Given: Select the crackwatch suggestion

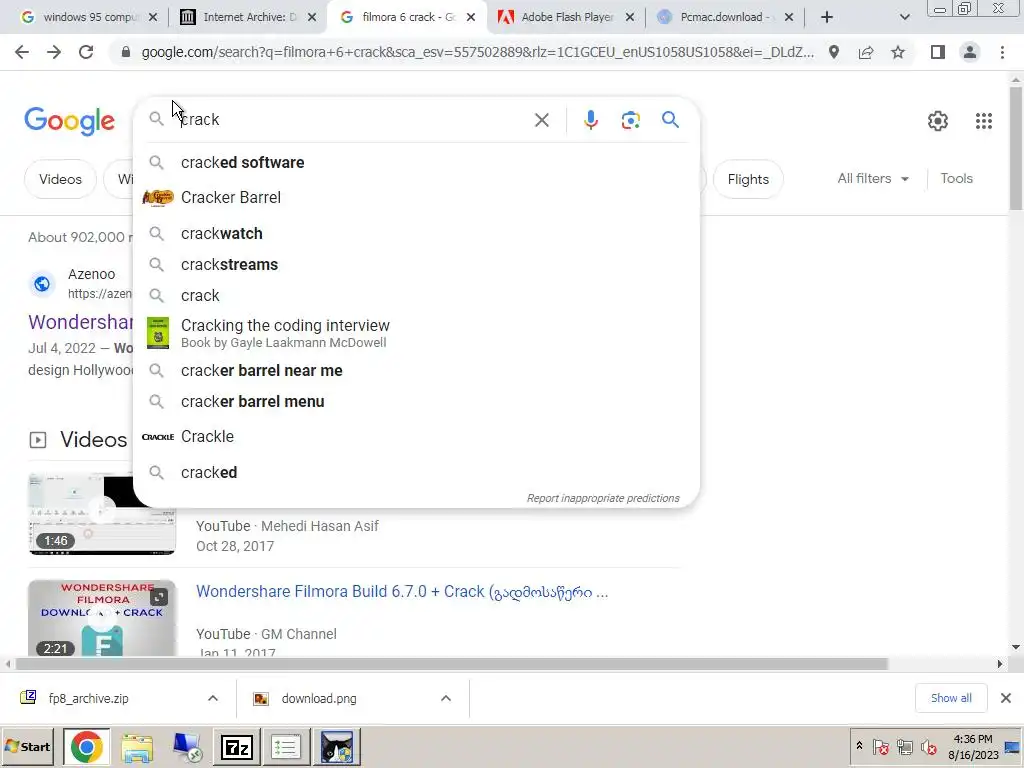Looking at the screenshot, I should click(x=416, y=233).
